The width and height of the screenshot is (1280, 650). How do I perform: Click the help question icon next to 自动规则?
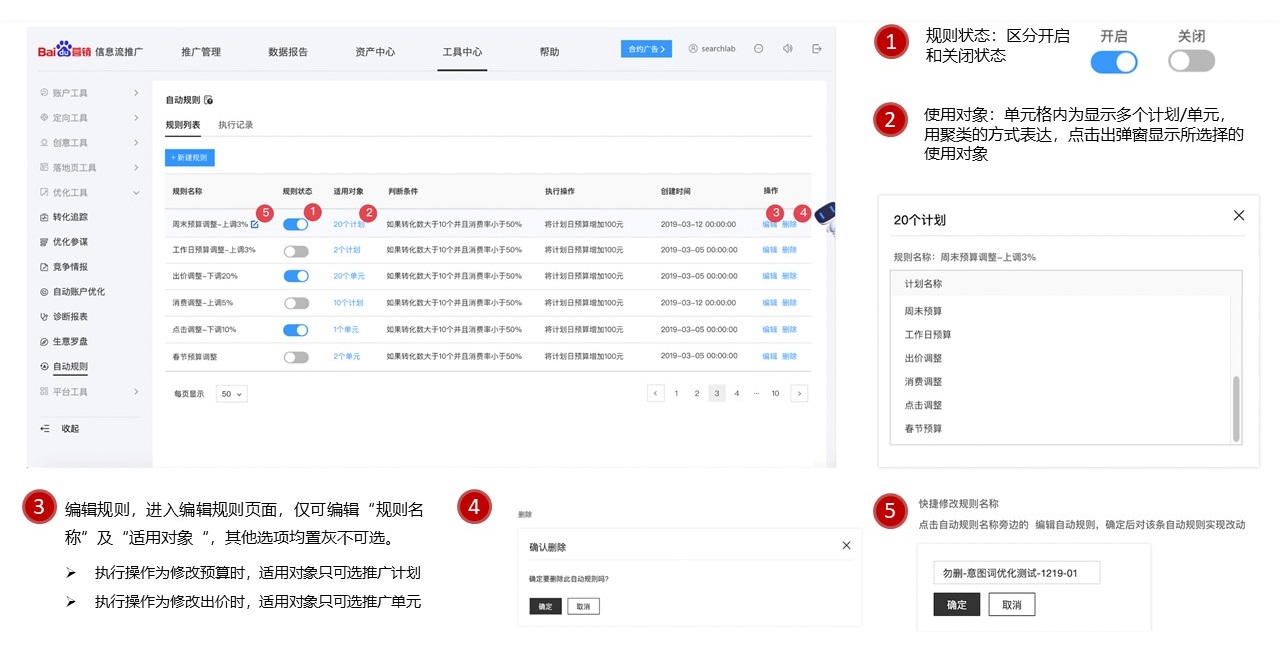[x=208, y=100]
